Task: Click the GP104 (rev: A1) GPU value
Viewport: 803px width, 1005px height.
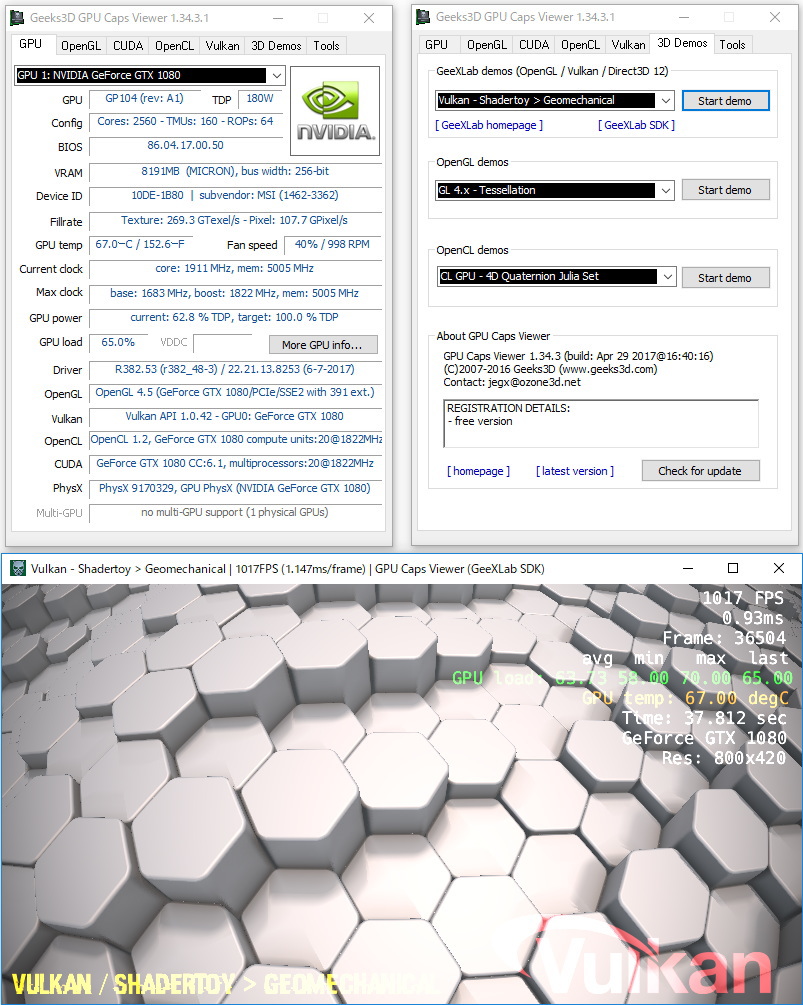Action: pyautogui.click(x=144, y=99)
